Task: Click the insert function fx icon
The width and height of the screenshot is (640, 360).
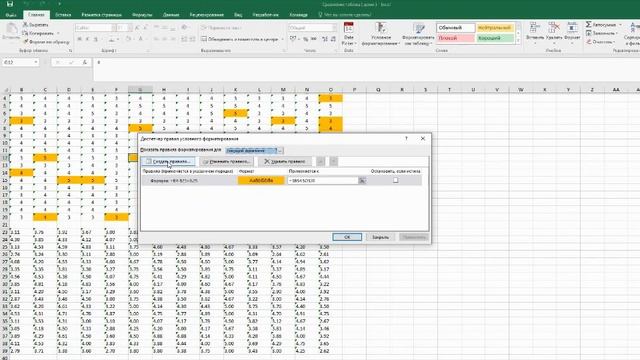Action: [84, 62]
